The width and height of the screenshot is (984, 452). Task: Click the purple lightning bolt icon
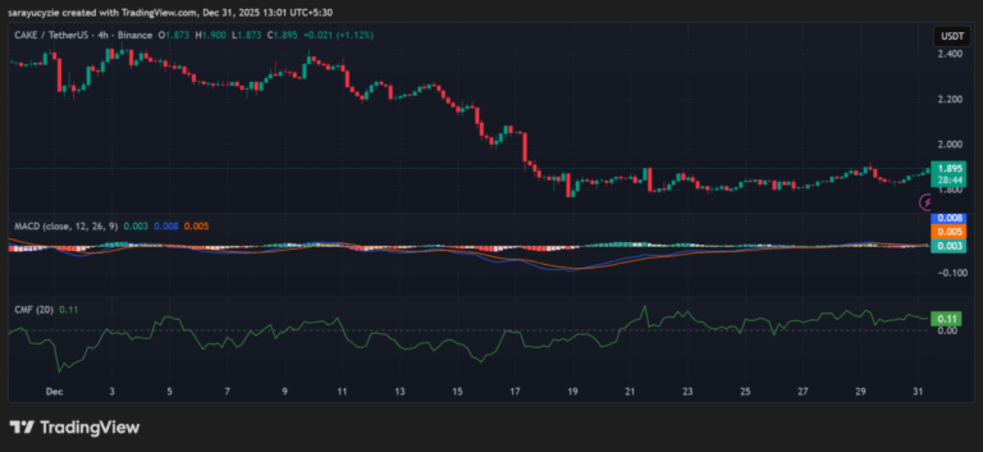[925, 202]
